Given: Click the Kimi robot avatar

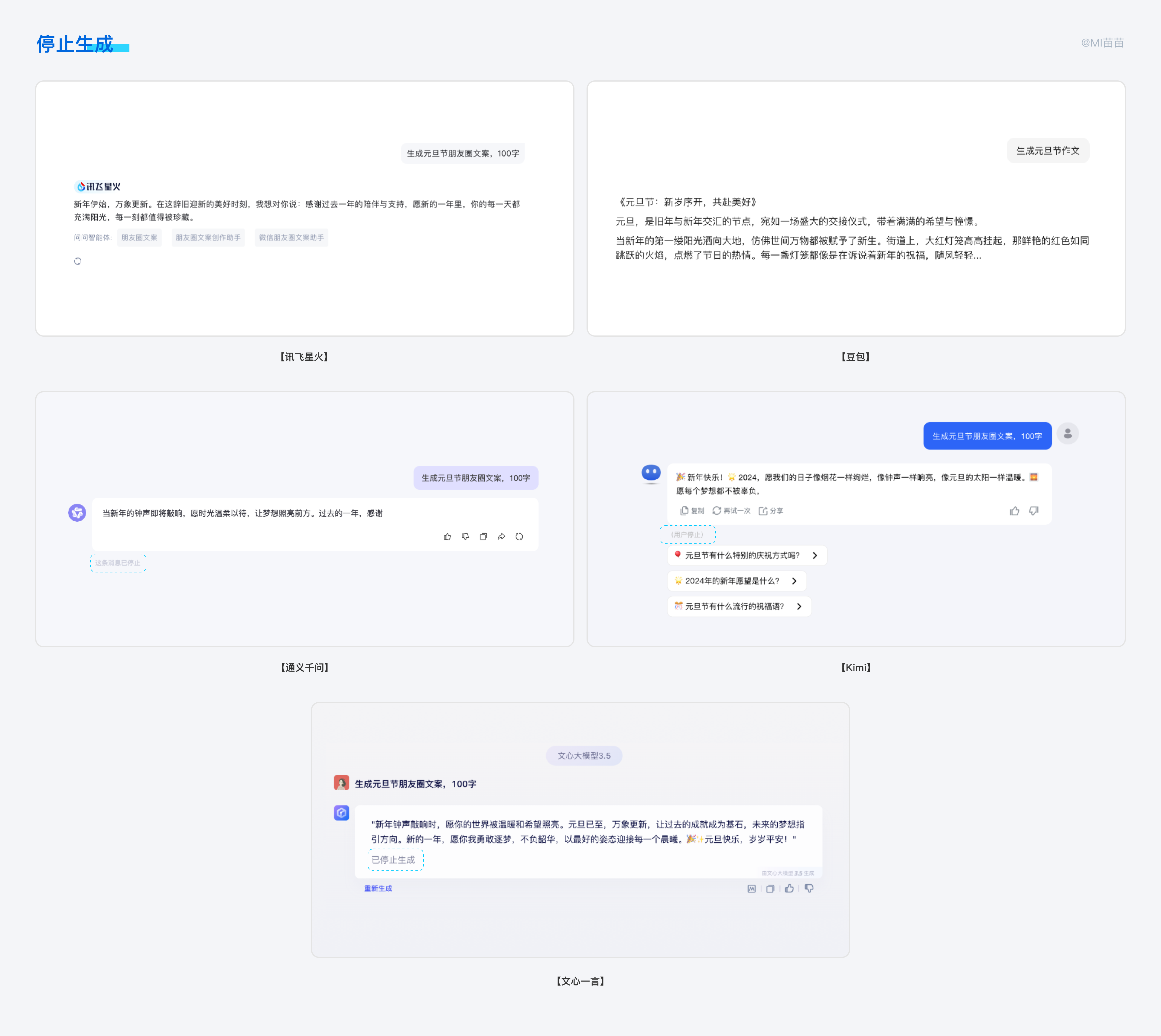Looking at the screenshot, I should coord(651,474).
